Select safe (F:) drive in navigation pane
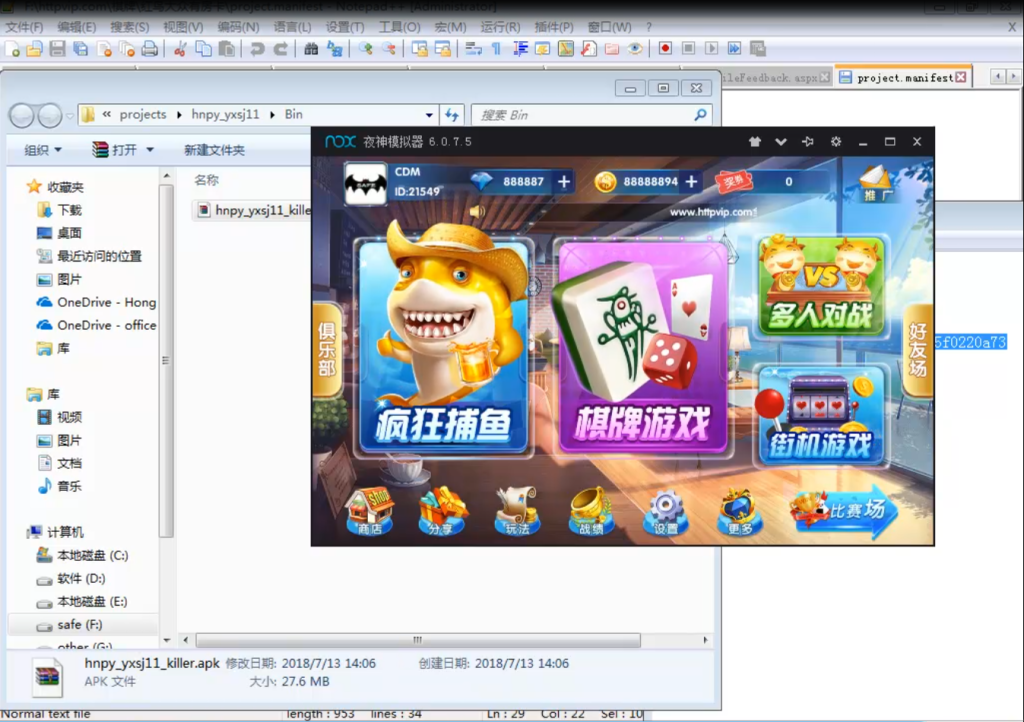 [82, 625]
